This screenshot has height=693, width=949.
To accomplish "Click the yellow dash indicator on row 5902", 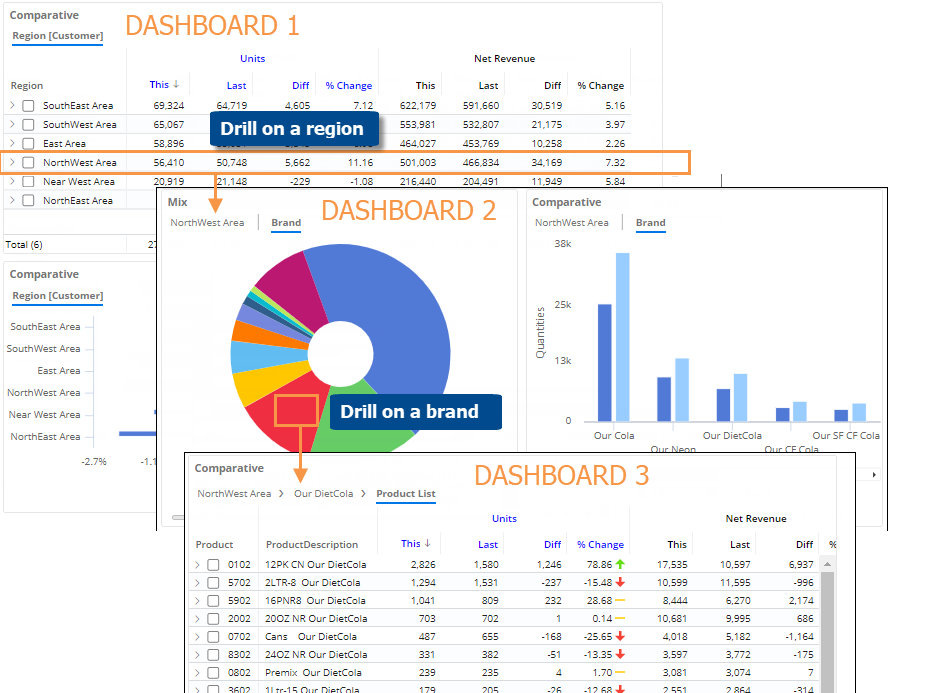I will 620,600.
